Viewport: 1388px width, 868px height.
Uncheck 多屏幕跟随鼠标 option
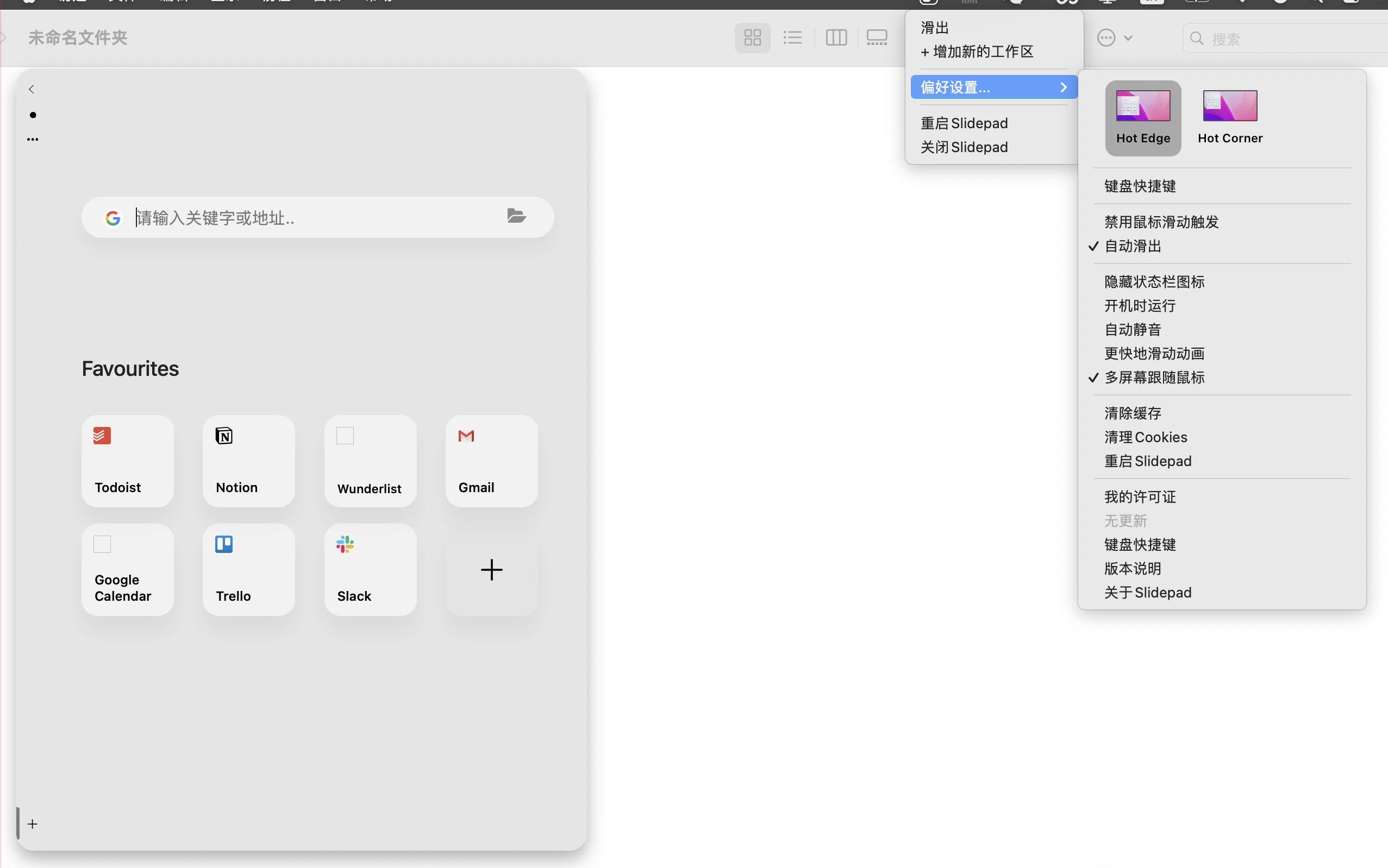pyautogui.click(x=1222, y=377)
